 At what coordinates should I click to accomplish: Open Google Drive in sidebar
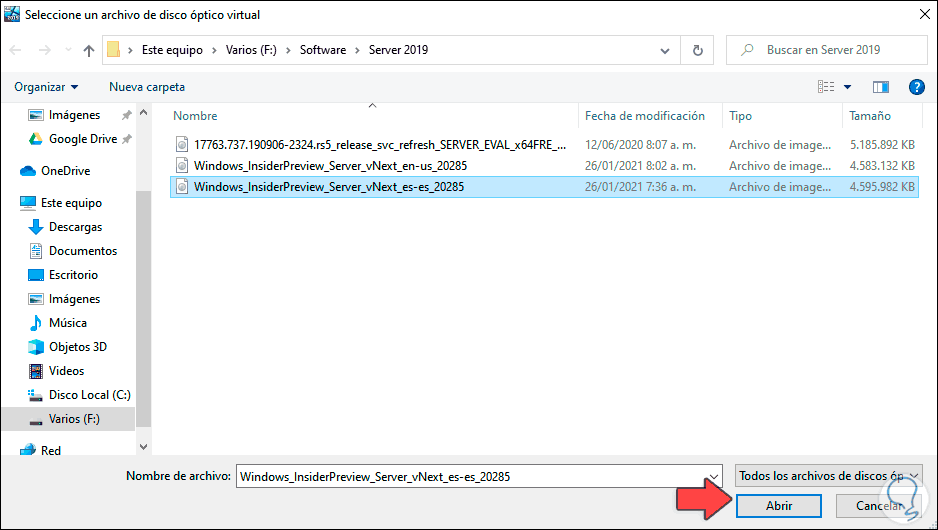[x=83, y=139]
